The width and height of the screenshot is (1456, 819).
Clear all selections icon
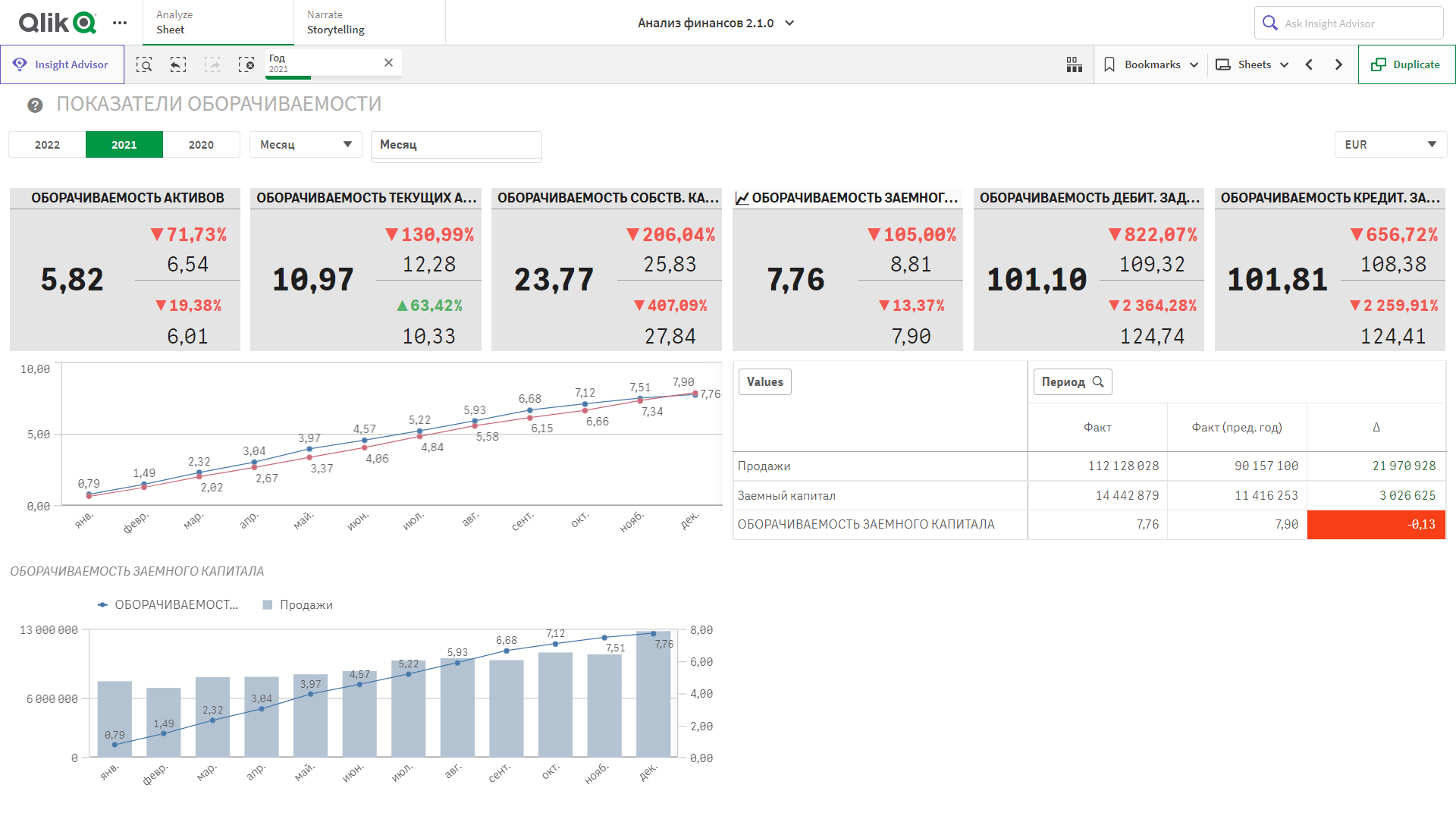(x=246, y=64)
